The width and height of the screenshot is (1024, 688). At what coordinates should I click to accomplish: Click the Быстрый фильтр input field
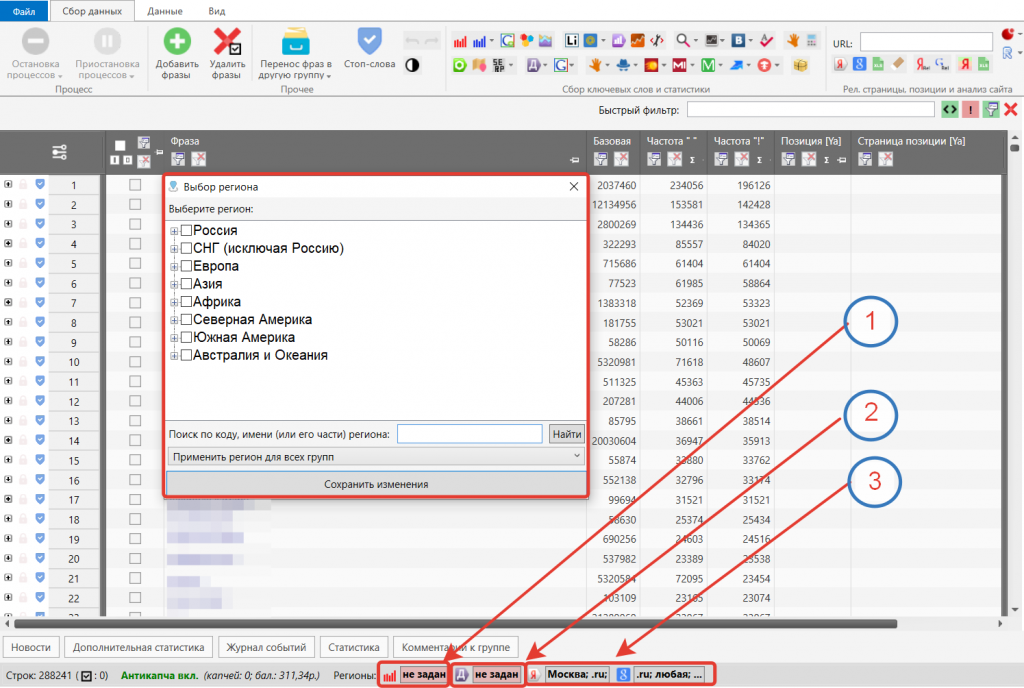click(811, 110)
